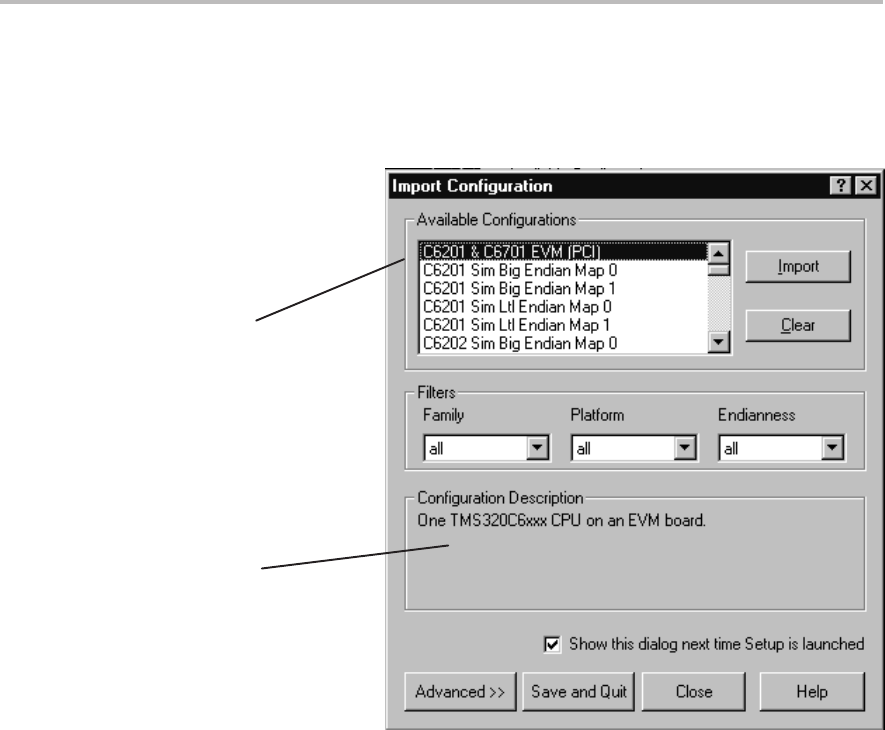Click Save and Quit

click(579, 692)
